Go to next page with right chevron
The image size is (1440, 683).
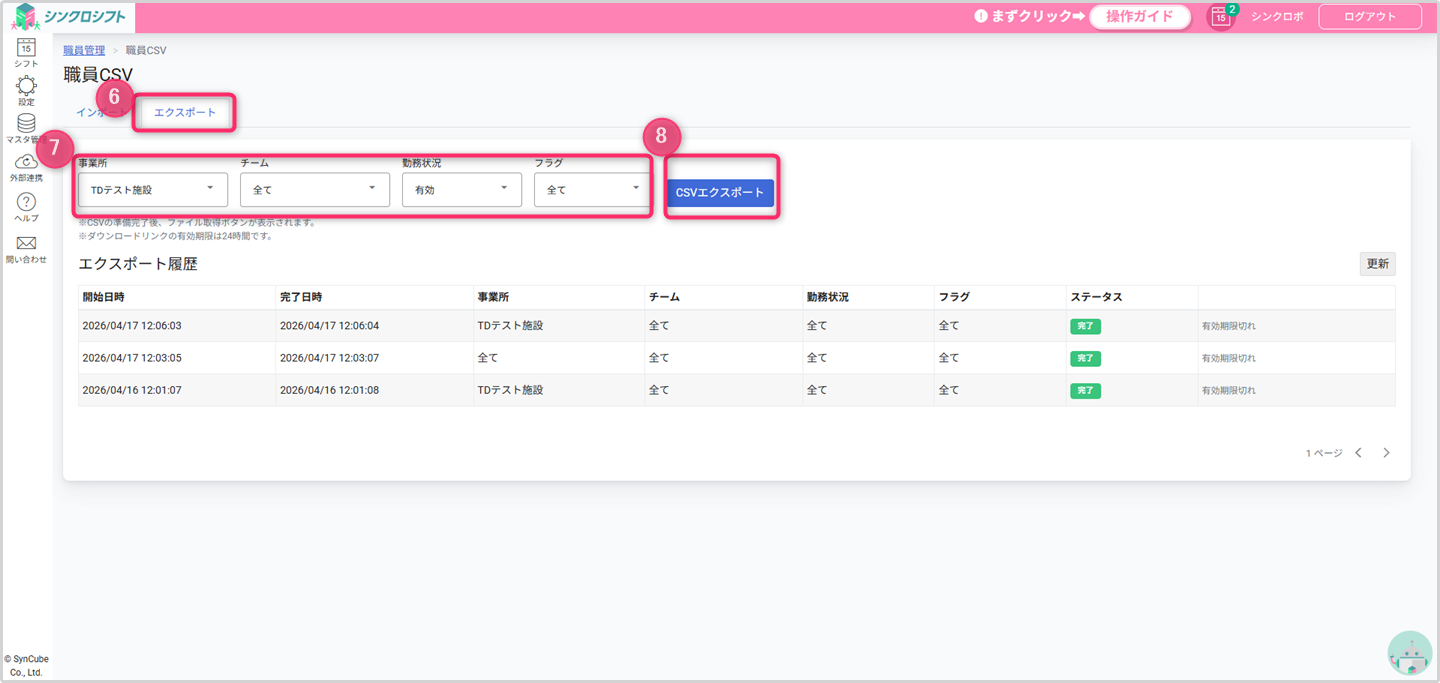(1386, 453)
